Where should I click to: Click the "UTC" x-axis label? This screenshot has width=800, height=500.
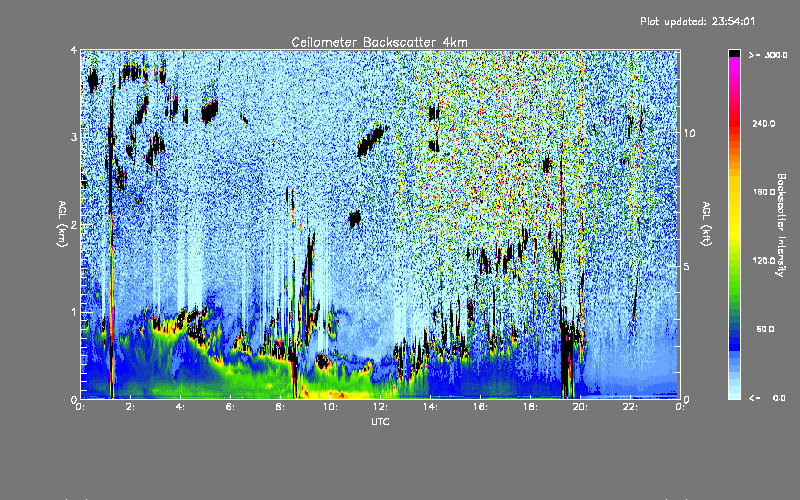[380, 421]
